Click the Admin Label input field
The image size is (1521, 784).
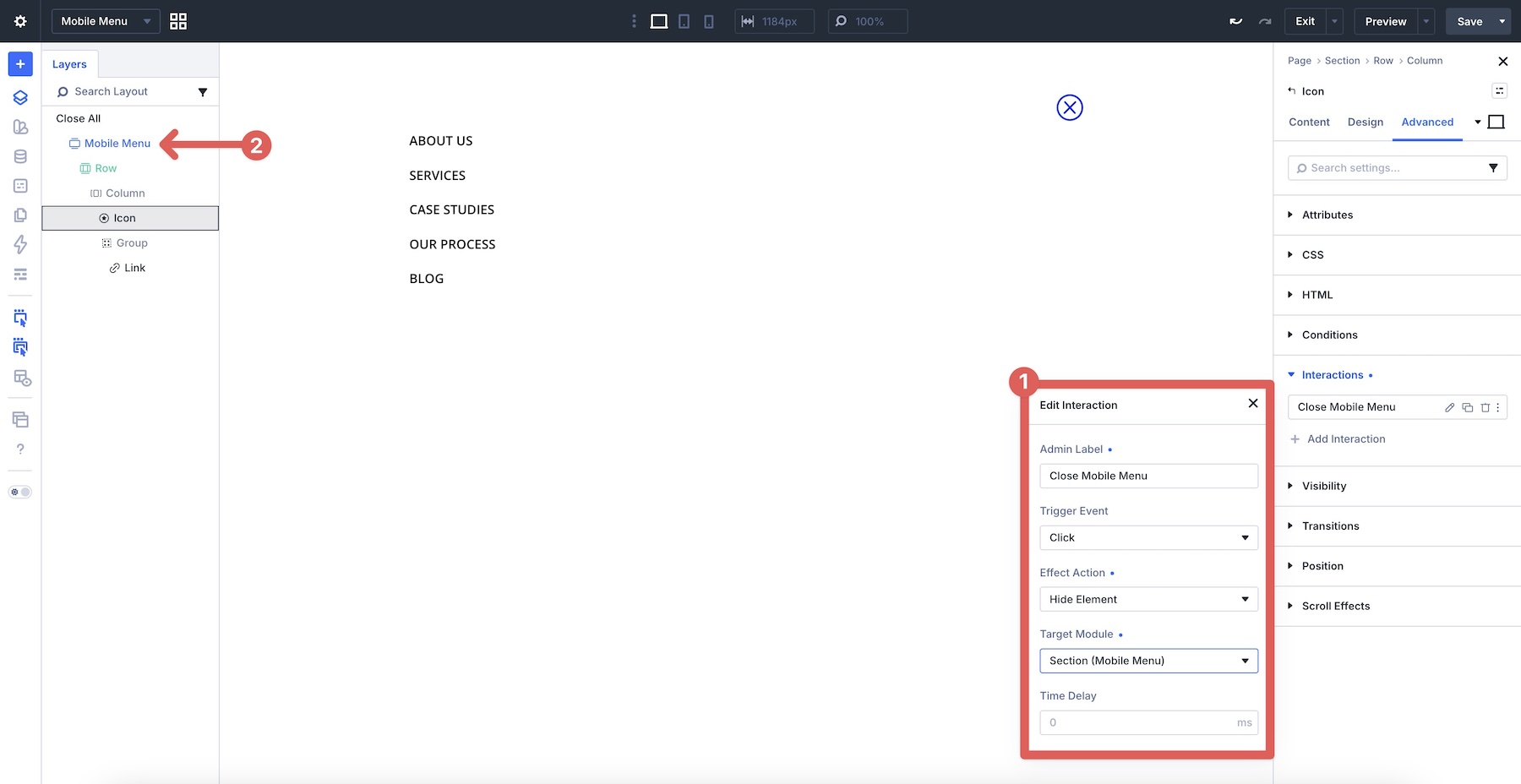(x=1148, y=476)
